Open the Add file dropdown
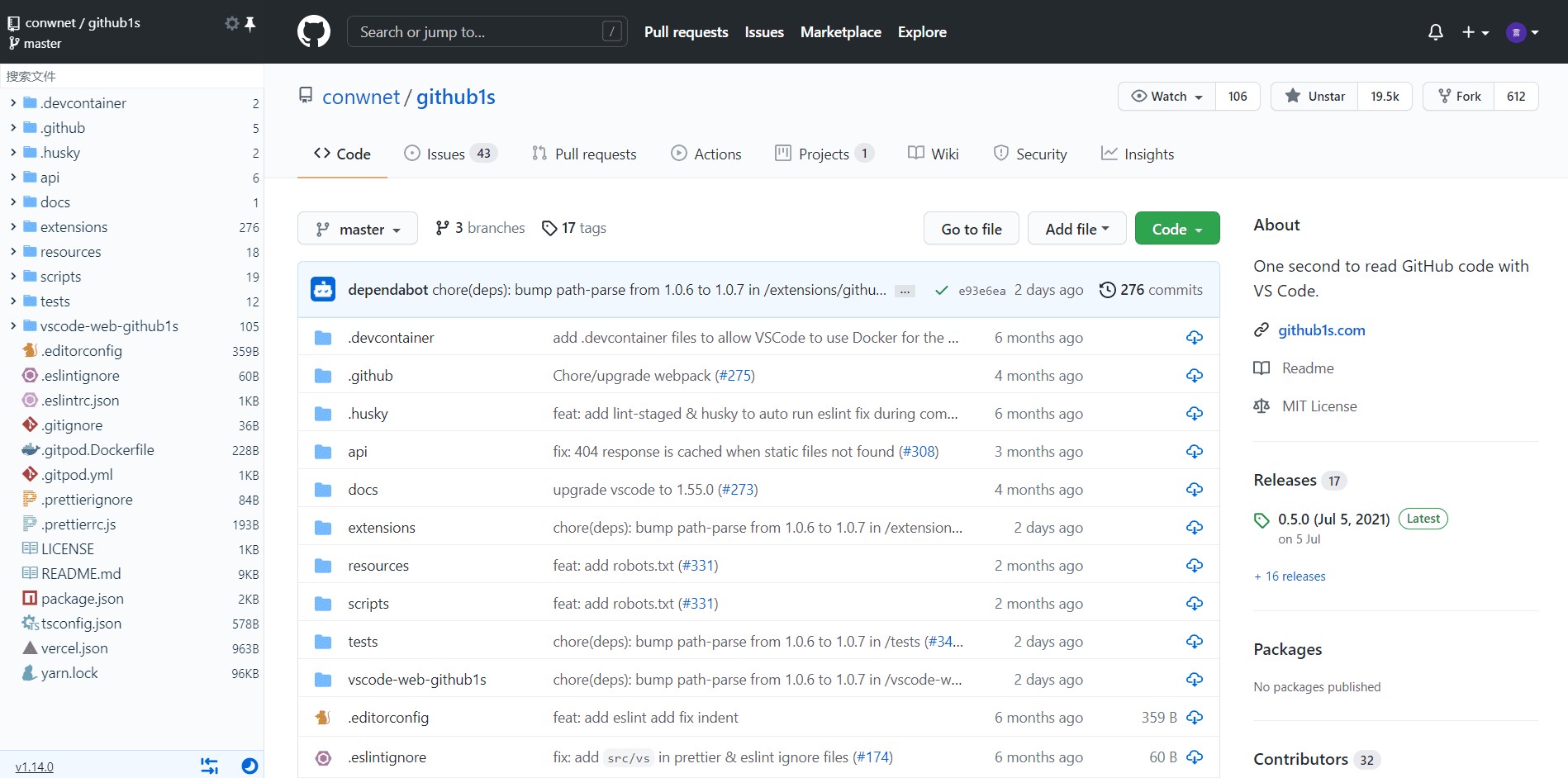 [1077, 229]
